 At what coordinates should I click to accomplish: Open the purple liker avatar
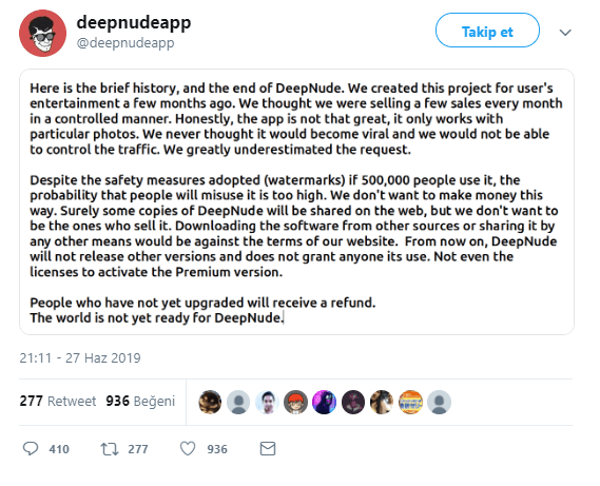pyautogui.click(x=324, y=402)
